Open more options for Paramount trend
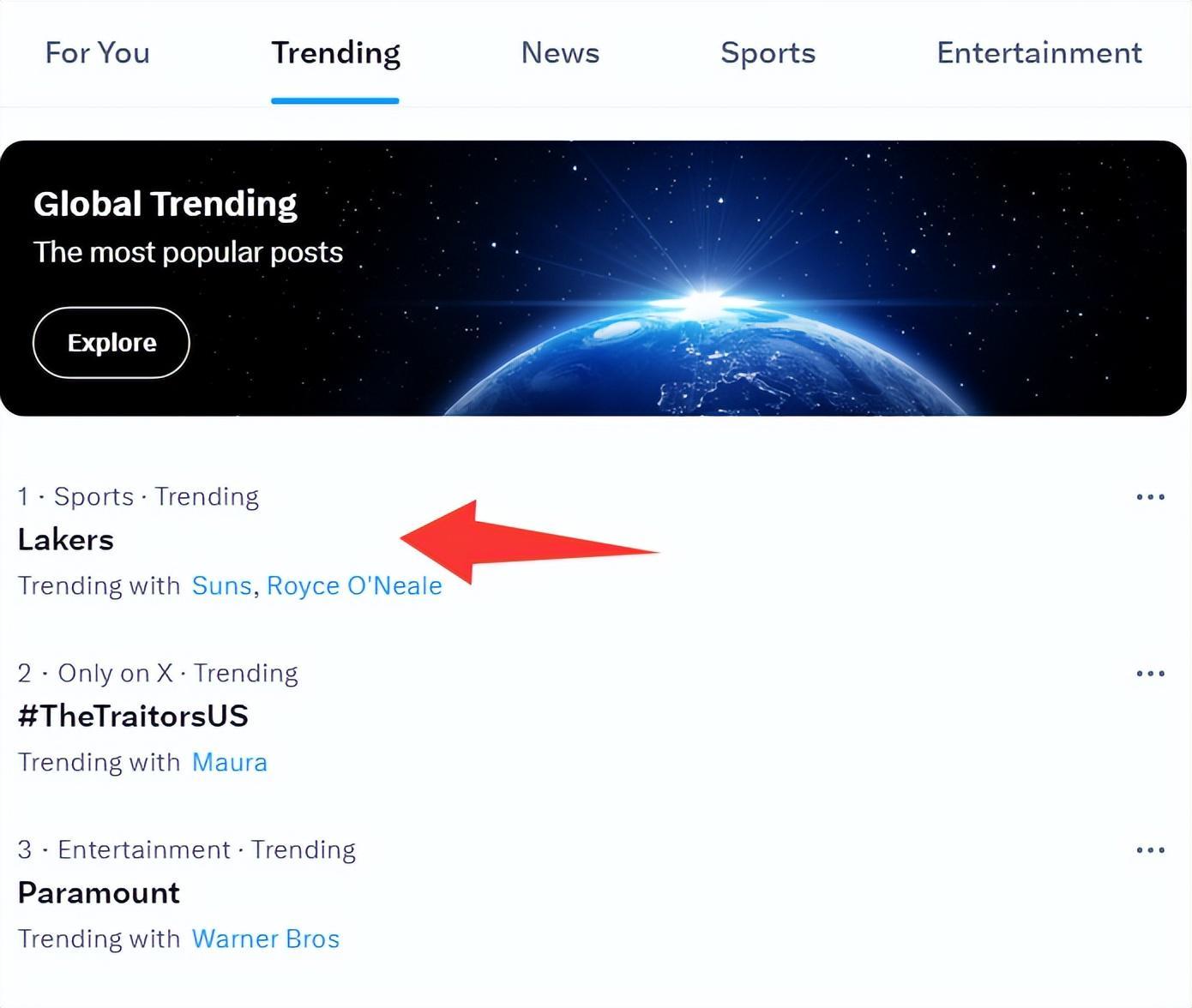 click(1150, 850)
